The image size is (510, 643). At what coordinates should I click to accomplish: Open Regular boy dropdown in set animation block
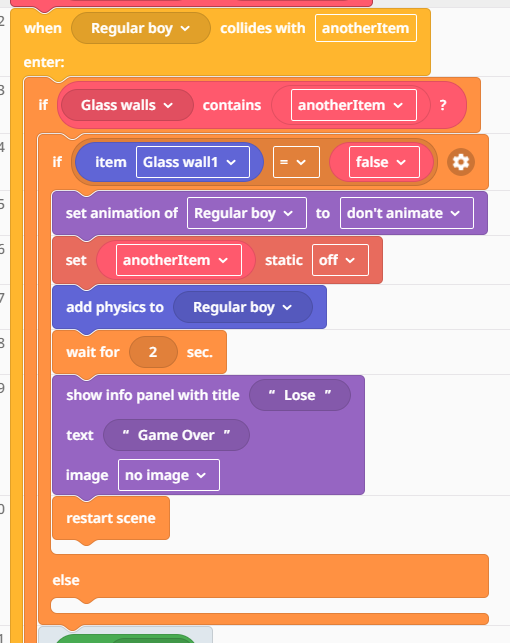(247, 213)
